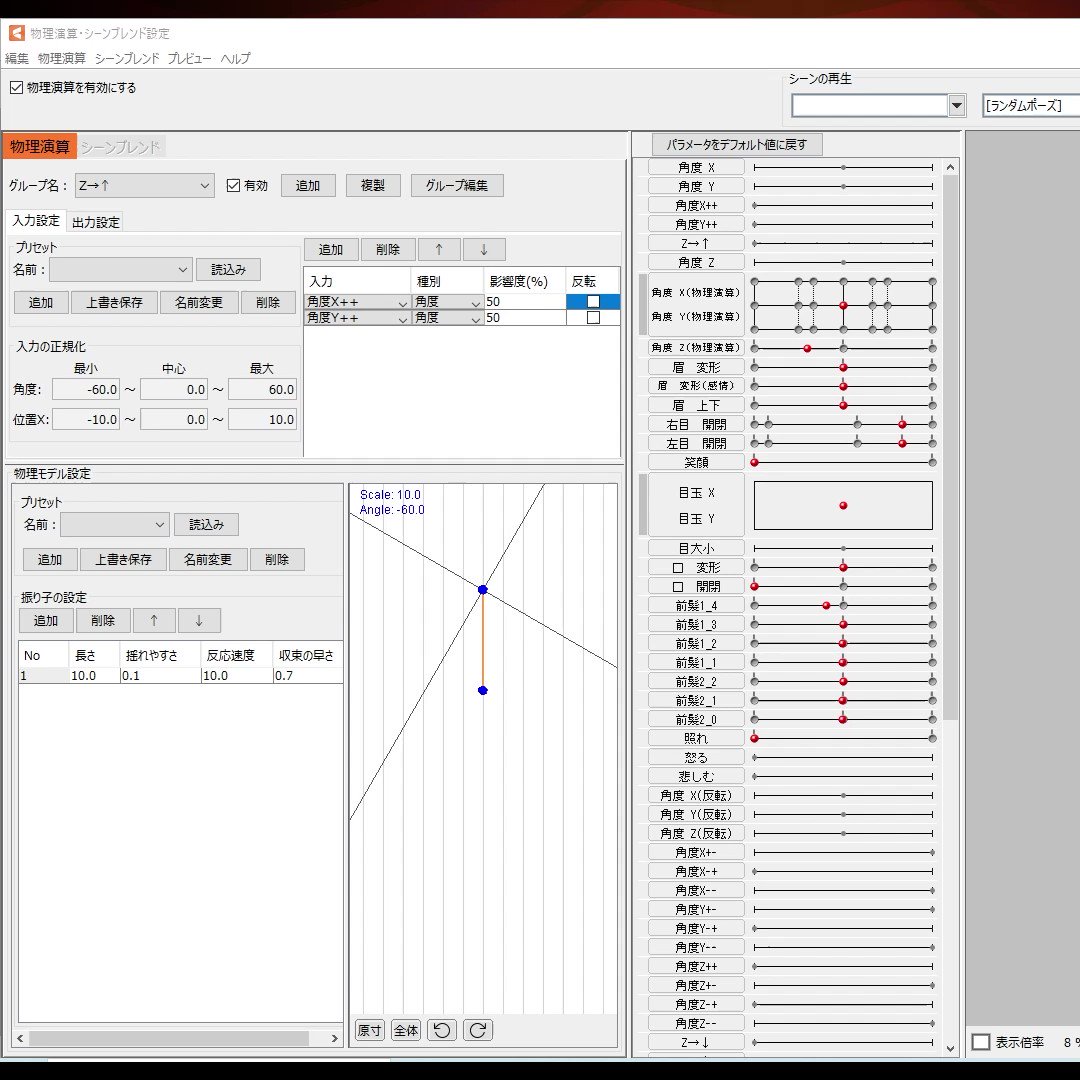Switch to the 出力設定 tab

click(96, 222)
